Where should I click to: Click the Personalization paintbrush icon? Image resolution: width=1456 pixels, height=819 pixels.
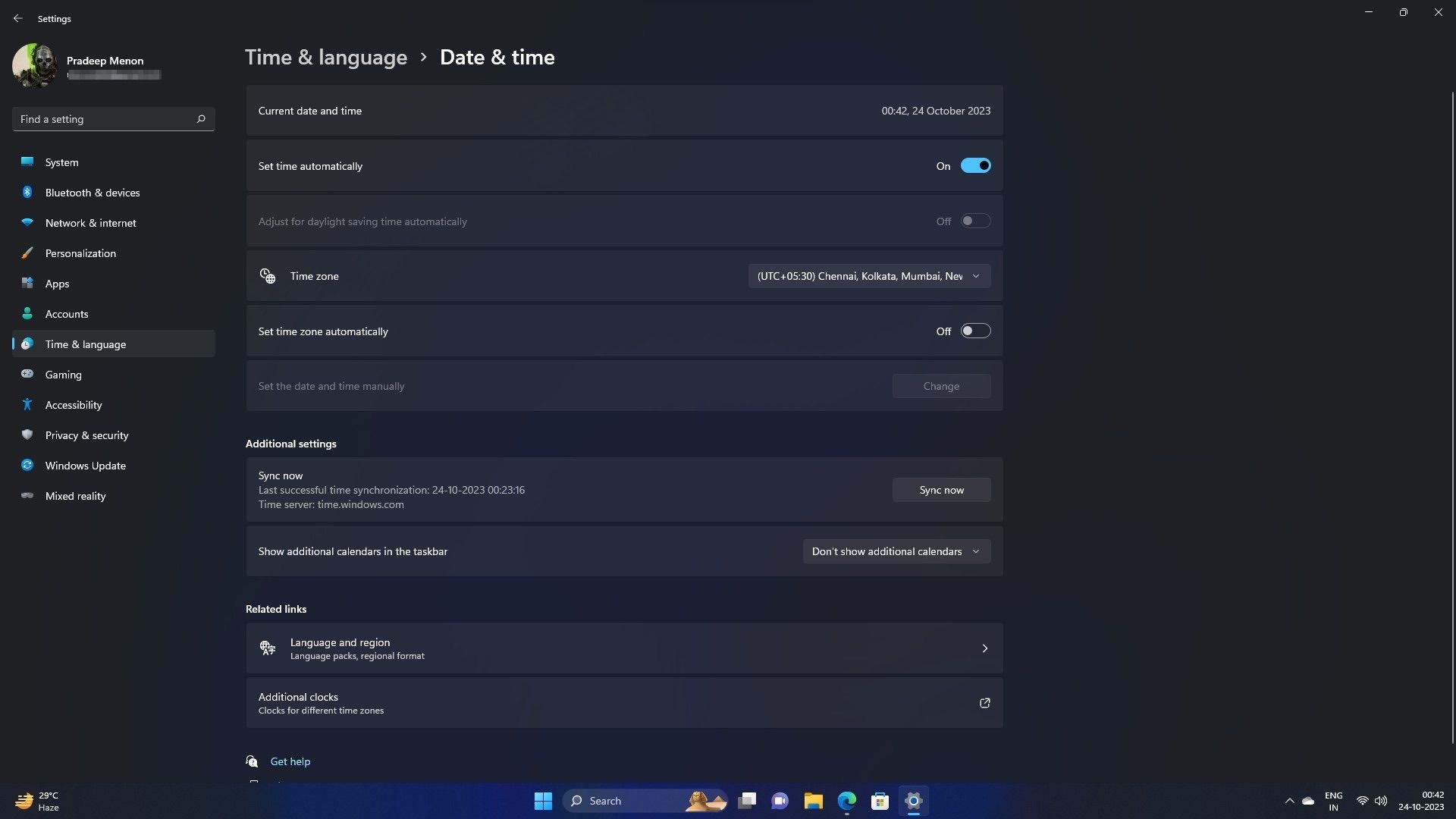pyautogui.click(x=27, y=253)
